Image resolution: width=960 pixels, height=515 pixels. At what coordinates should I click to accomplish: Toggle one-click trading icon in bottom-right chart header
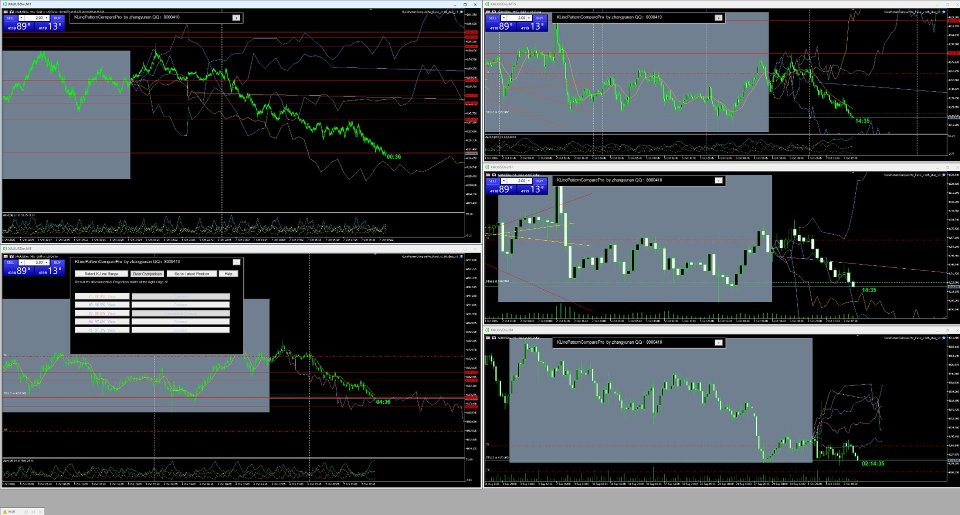(x=488, y=337)
